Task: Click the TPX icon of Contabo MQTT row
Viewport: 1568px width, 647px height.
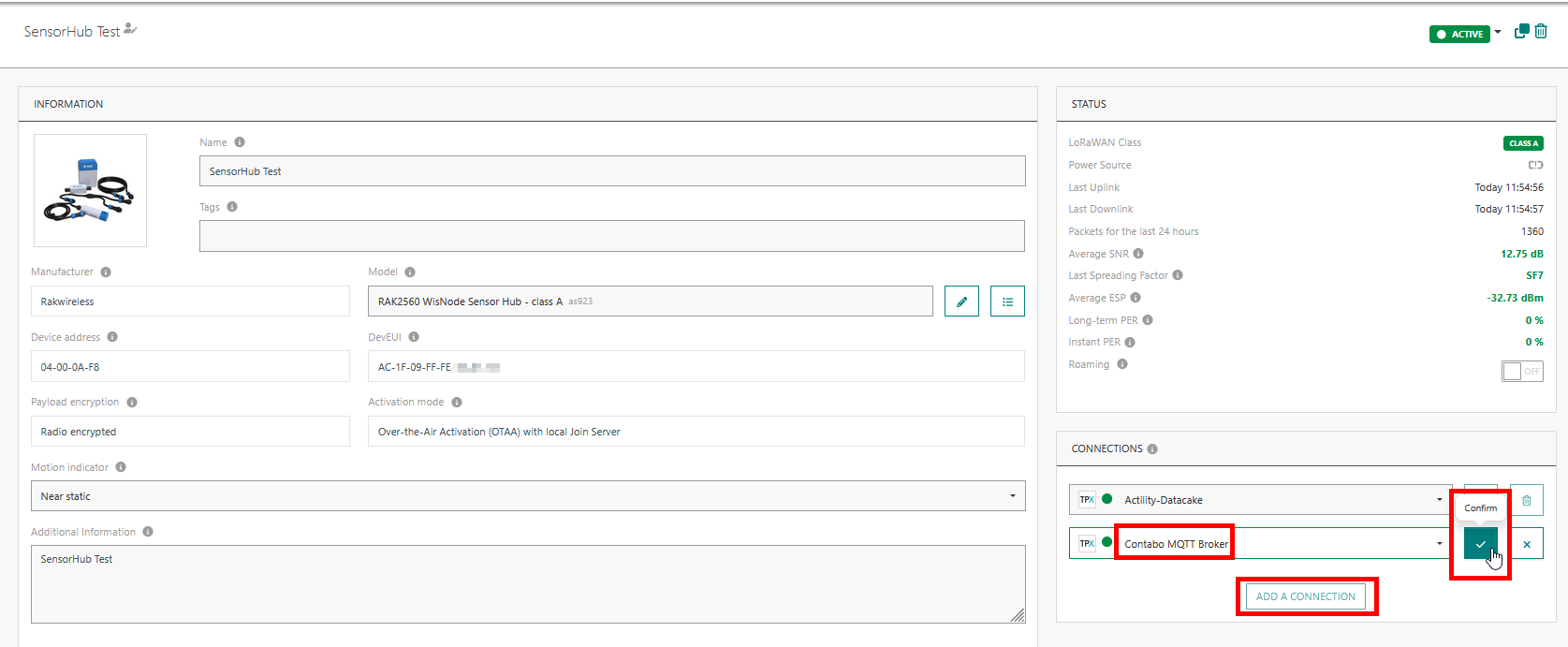Action: tap(1087, 543)
